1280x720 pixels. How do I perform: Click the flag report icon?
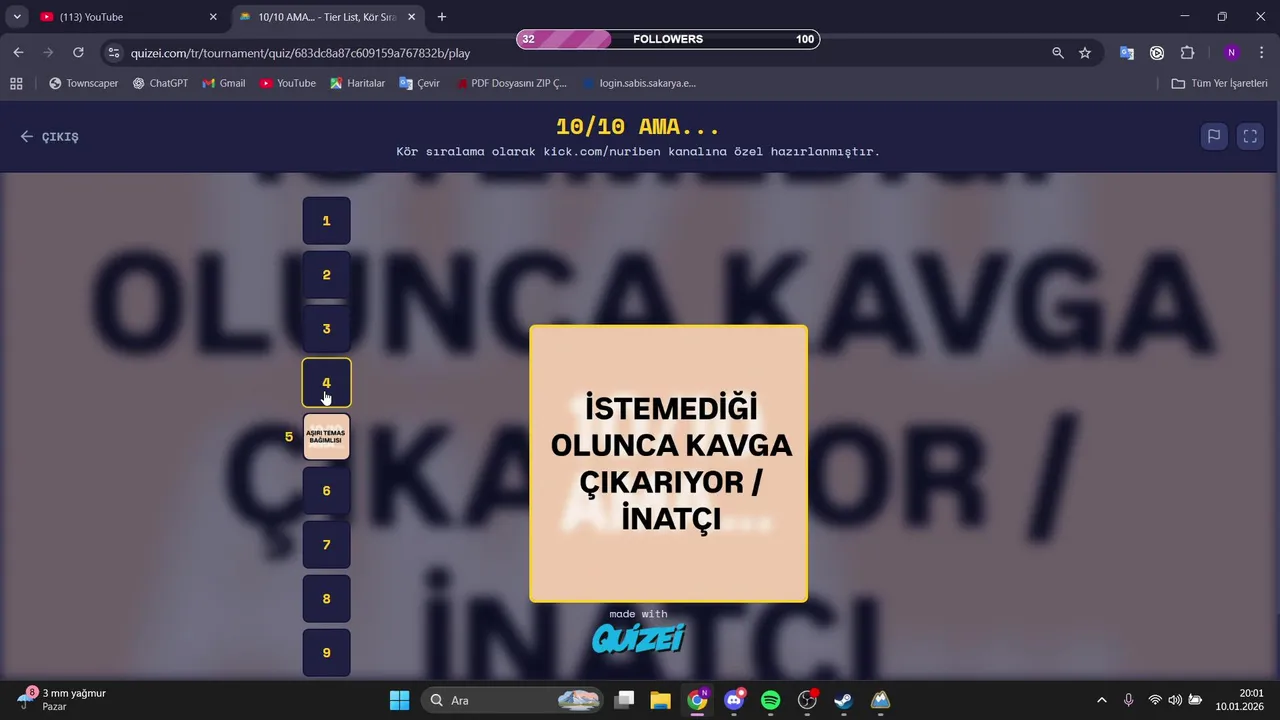click(1213, 136)
